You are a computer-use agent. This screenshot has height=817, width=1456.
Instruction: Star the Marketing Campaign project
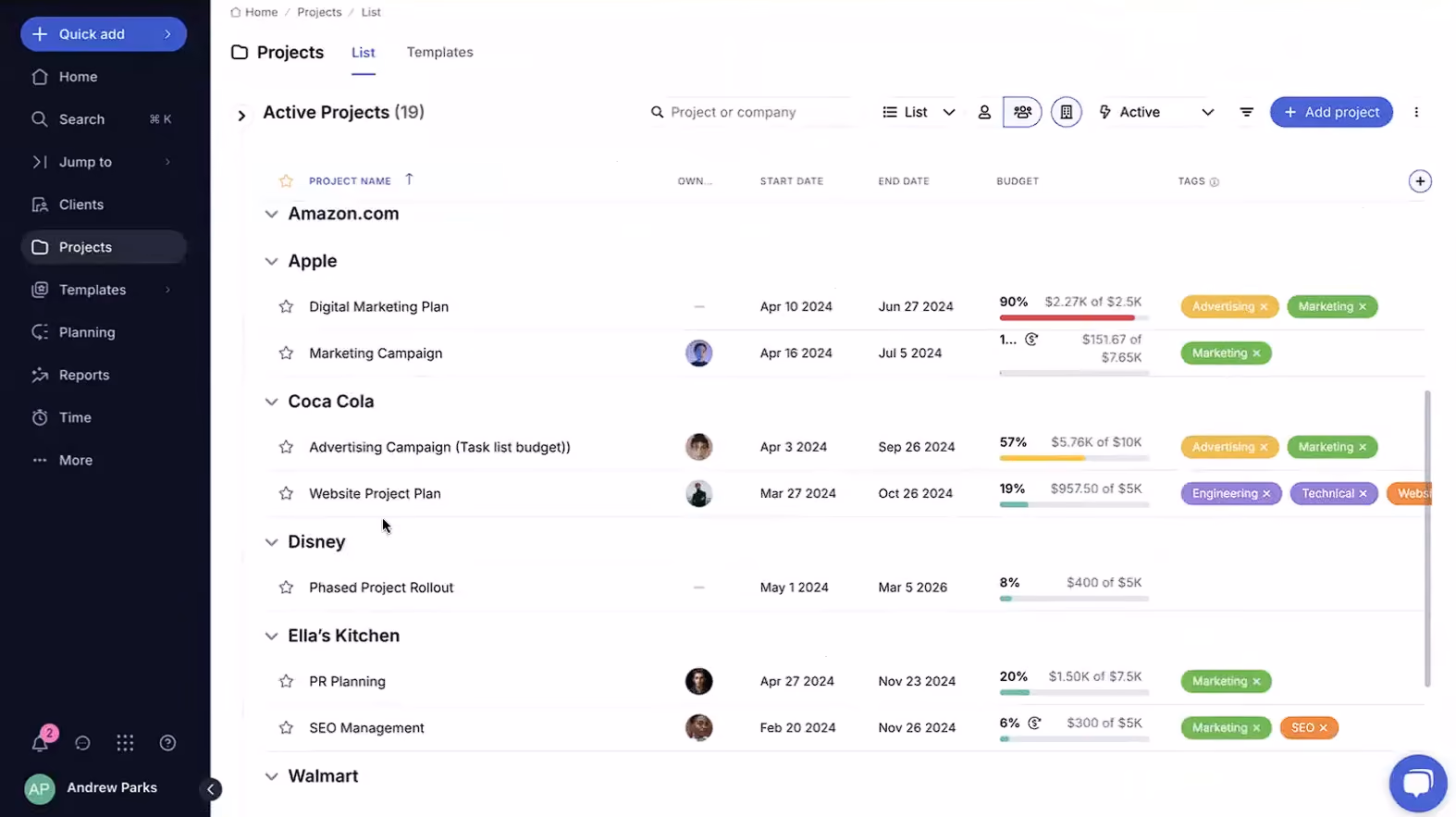(286, 353)
